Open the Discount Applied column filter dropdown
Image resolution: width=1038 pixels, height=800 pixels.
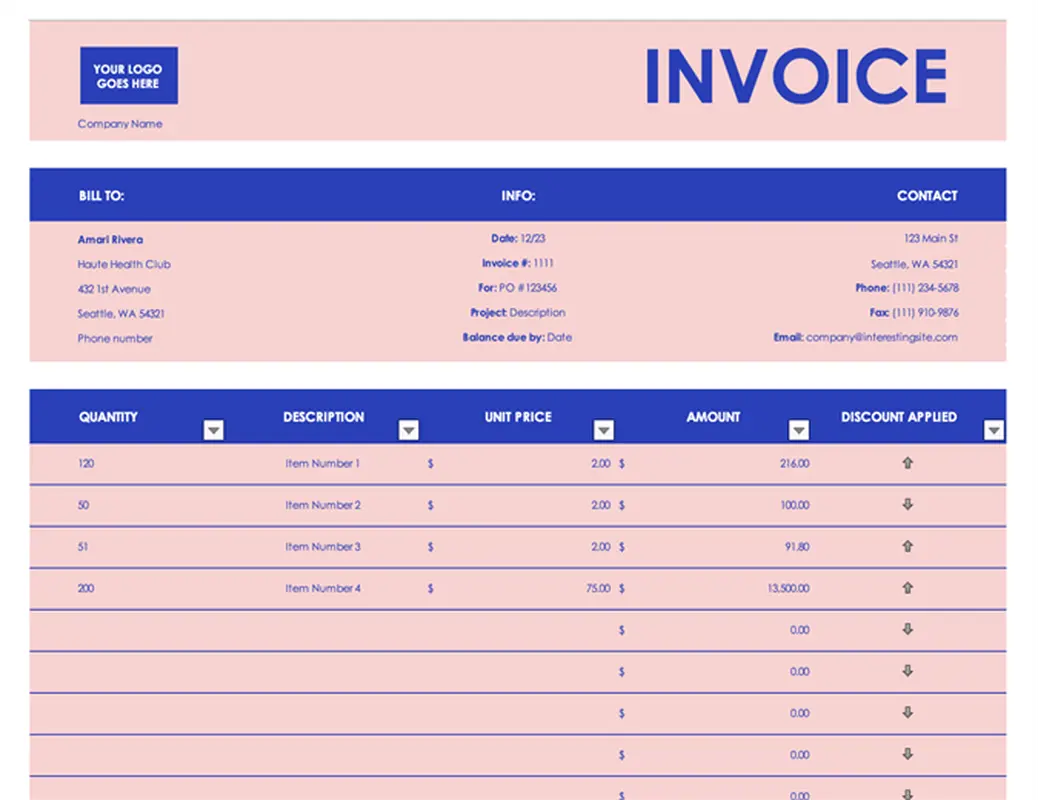(993, 430)
